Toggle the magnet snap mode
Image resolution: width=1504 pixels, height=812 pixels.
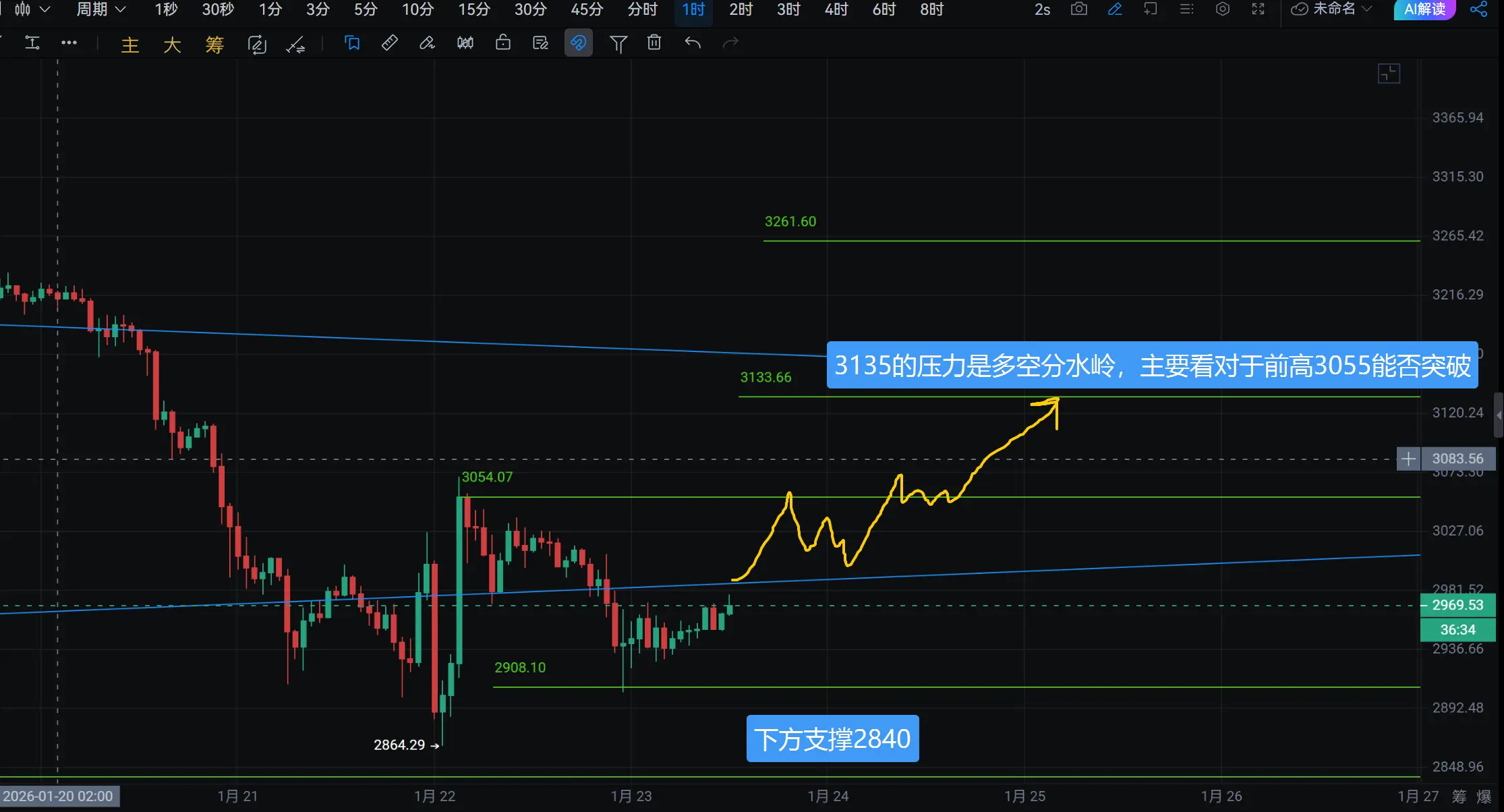[x=578, y=44]
